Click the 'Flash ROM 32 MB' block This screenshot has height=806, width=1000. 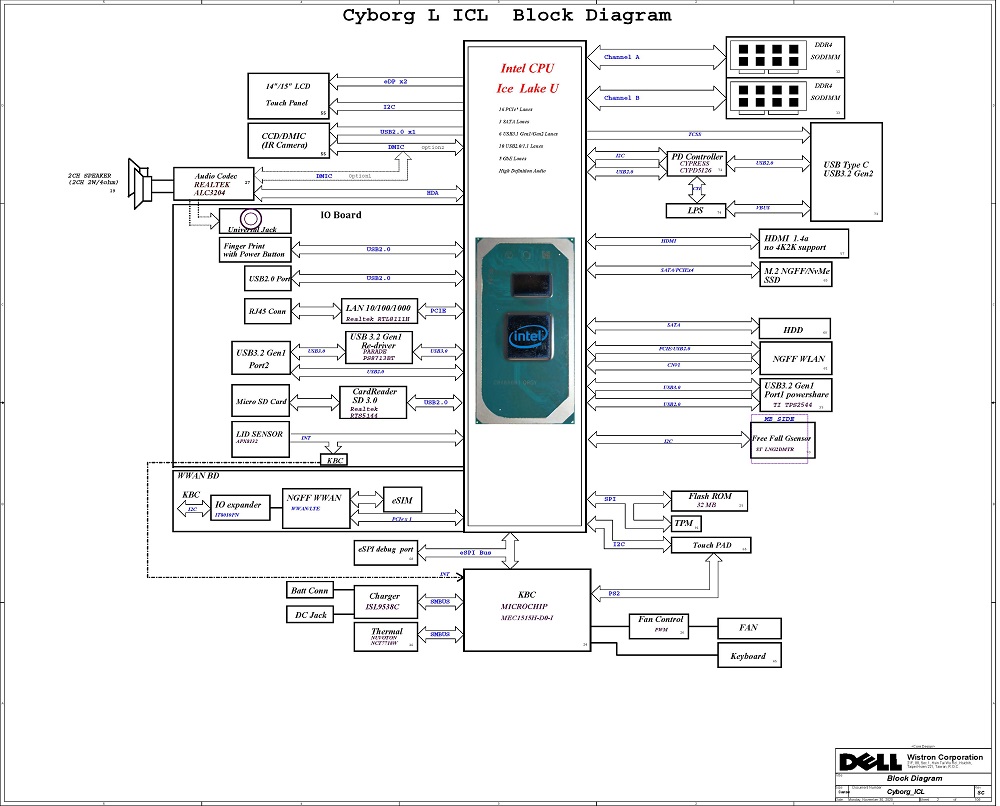pos(709,501)
